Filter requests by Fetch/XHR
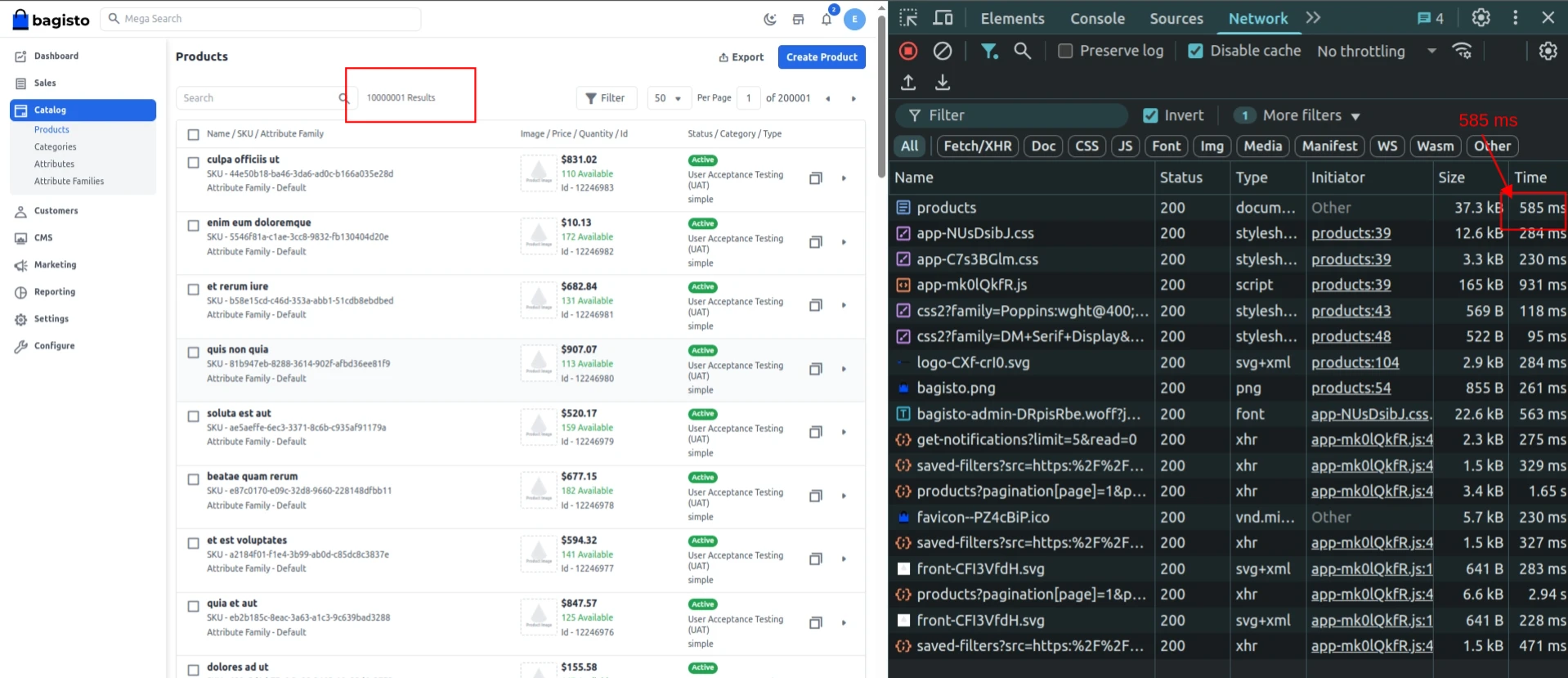The width and height of the screenshot is (1568, 678). (x=977, y=146)
